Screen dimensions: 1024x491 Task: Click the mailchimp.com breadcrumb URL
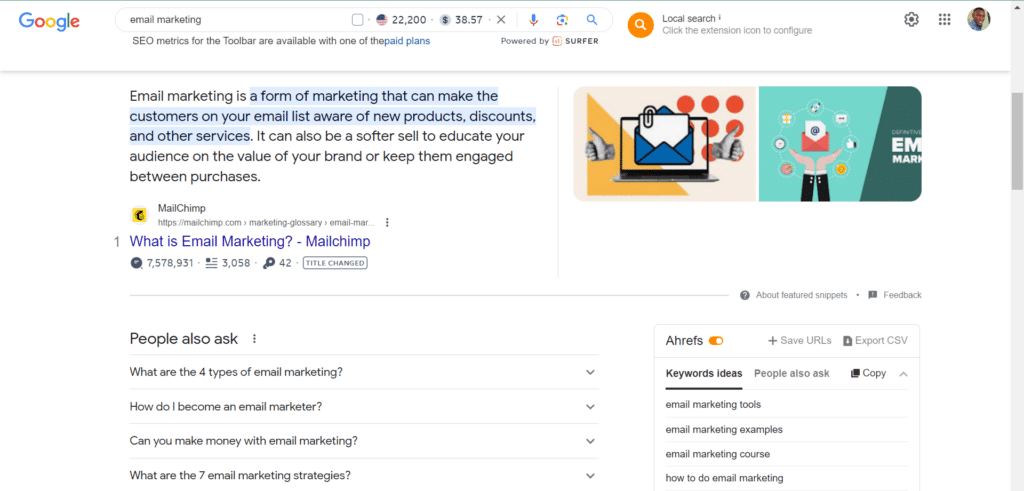268,222
